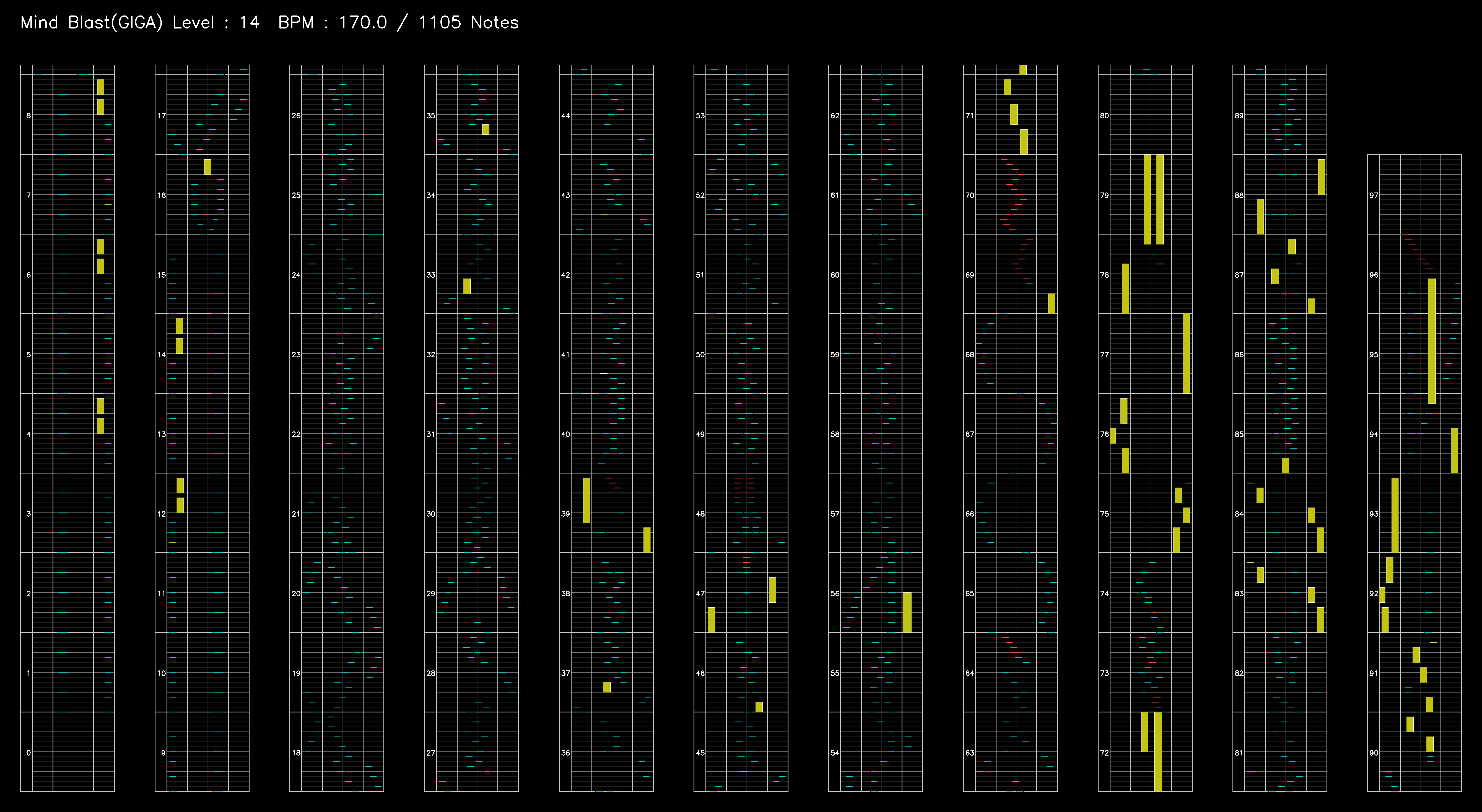1482x812 pixels.
Task: Click the yellow note in measure 16
Action: coord(208,167)
